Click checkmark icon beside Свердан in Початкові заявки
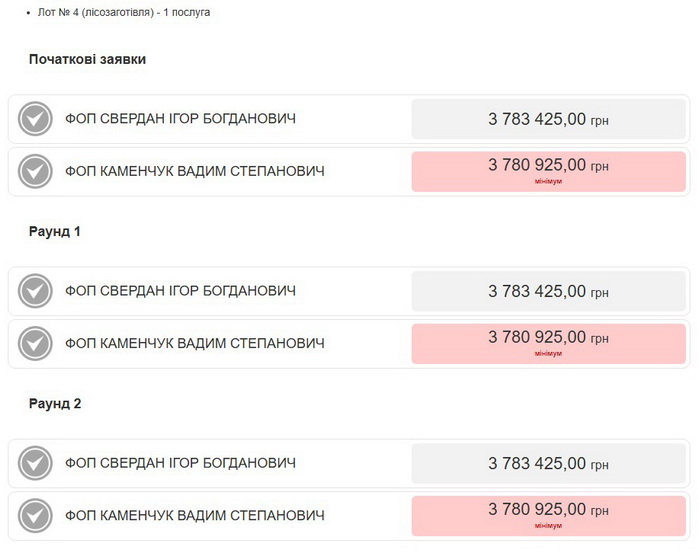Viewport: 698px width, 560px height. [x=35, y=120]
